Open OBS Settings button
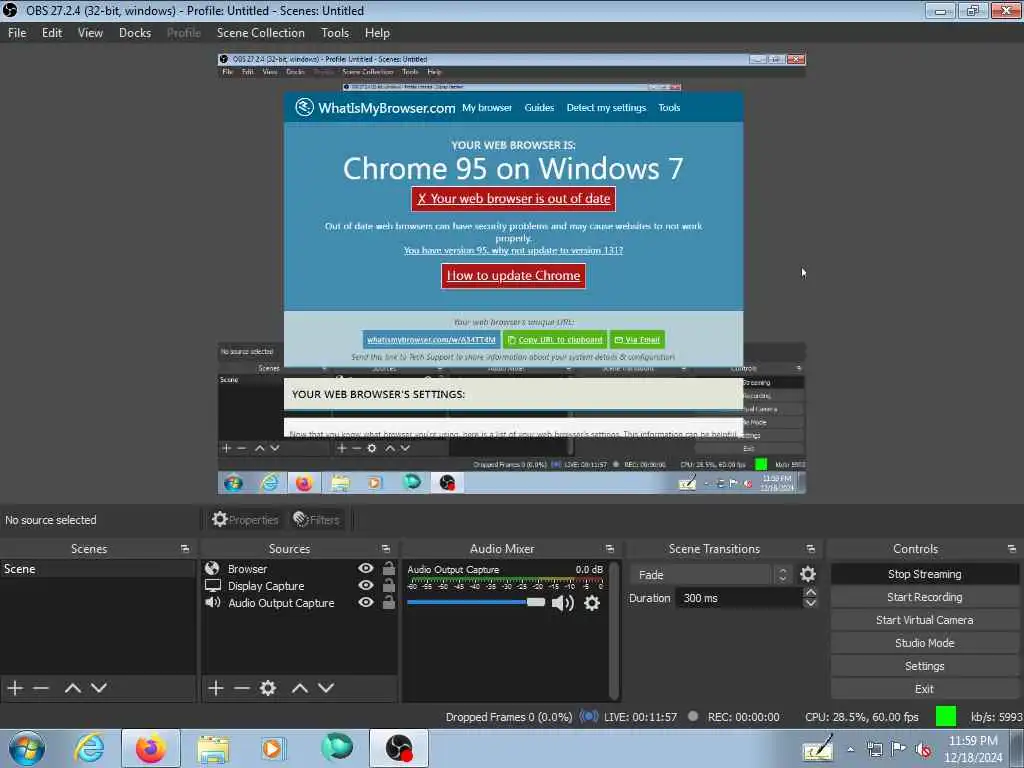 [x=924, y=665]
